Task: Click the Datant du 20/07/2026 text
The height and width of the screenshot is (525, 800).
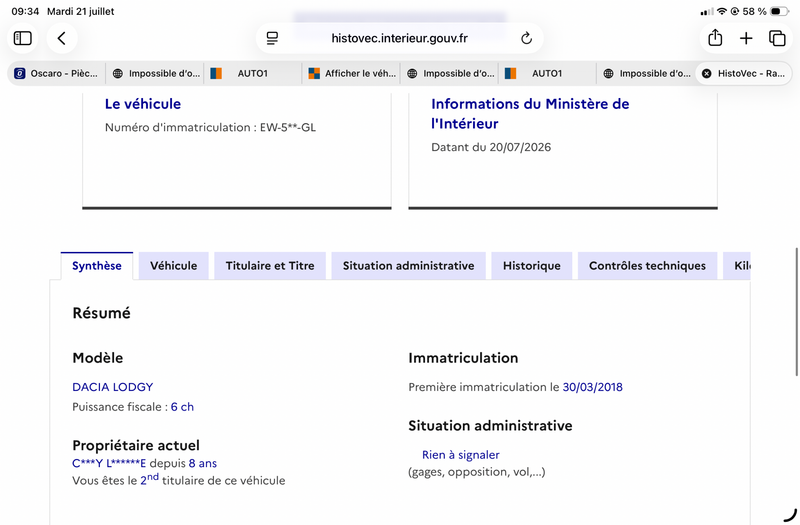Action: (x=491, y=147)
